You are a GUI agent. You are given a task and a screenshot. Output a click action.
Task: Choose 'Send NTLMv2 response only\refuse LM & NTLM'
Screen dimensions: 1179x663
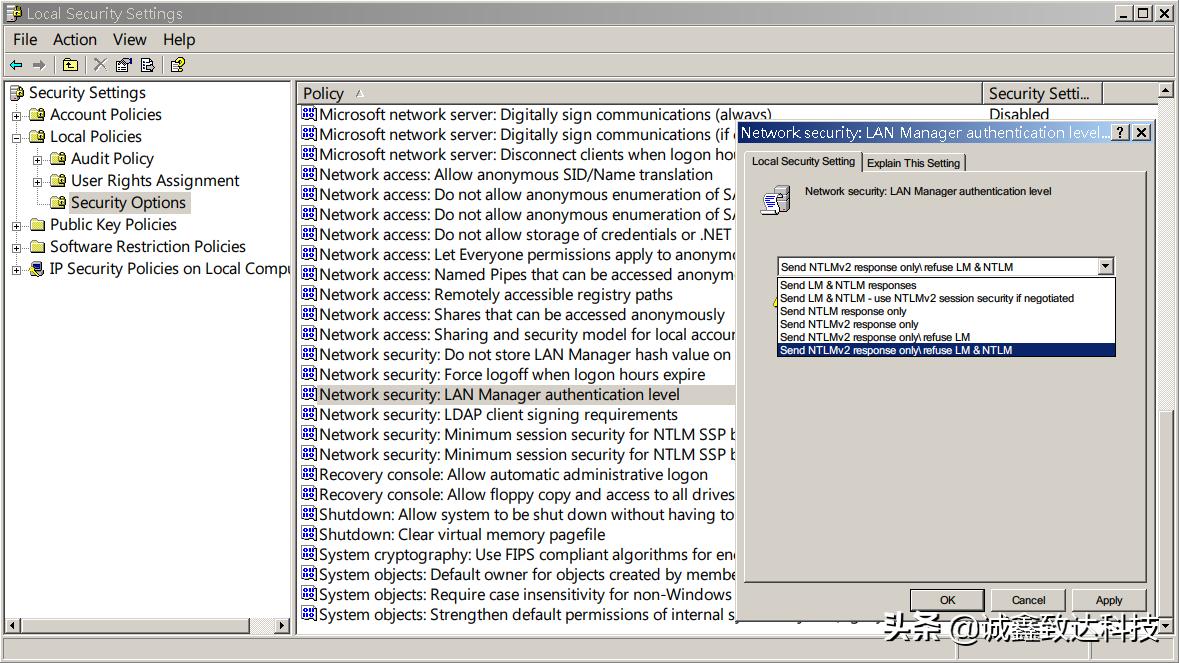(x=946, y=350)
